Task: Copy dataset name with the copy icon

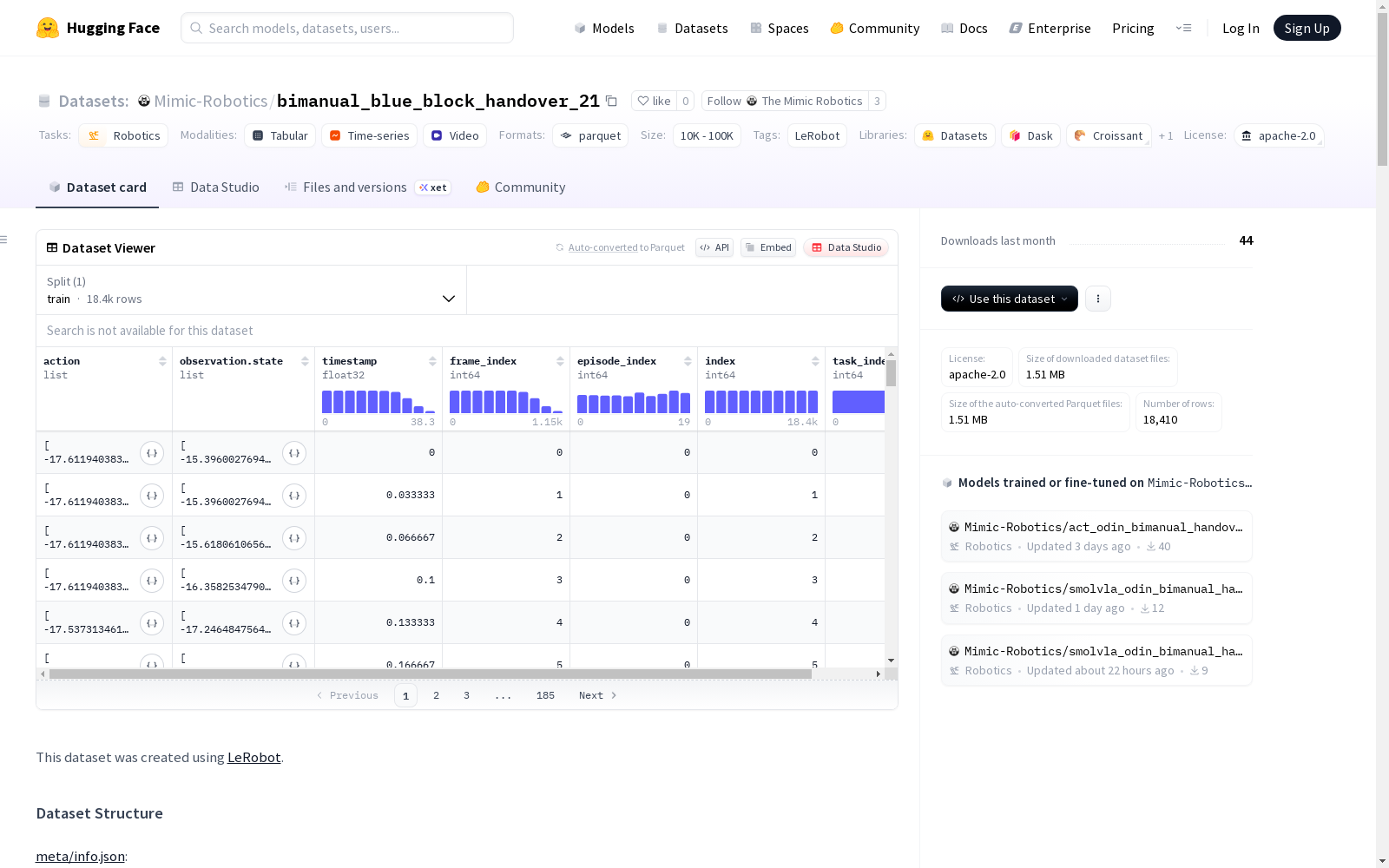Action: click(611, 101)
